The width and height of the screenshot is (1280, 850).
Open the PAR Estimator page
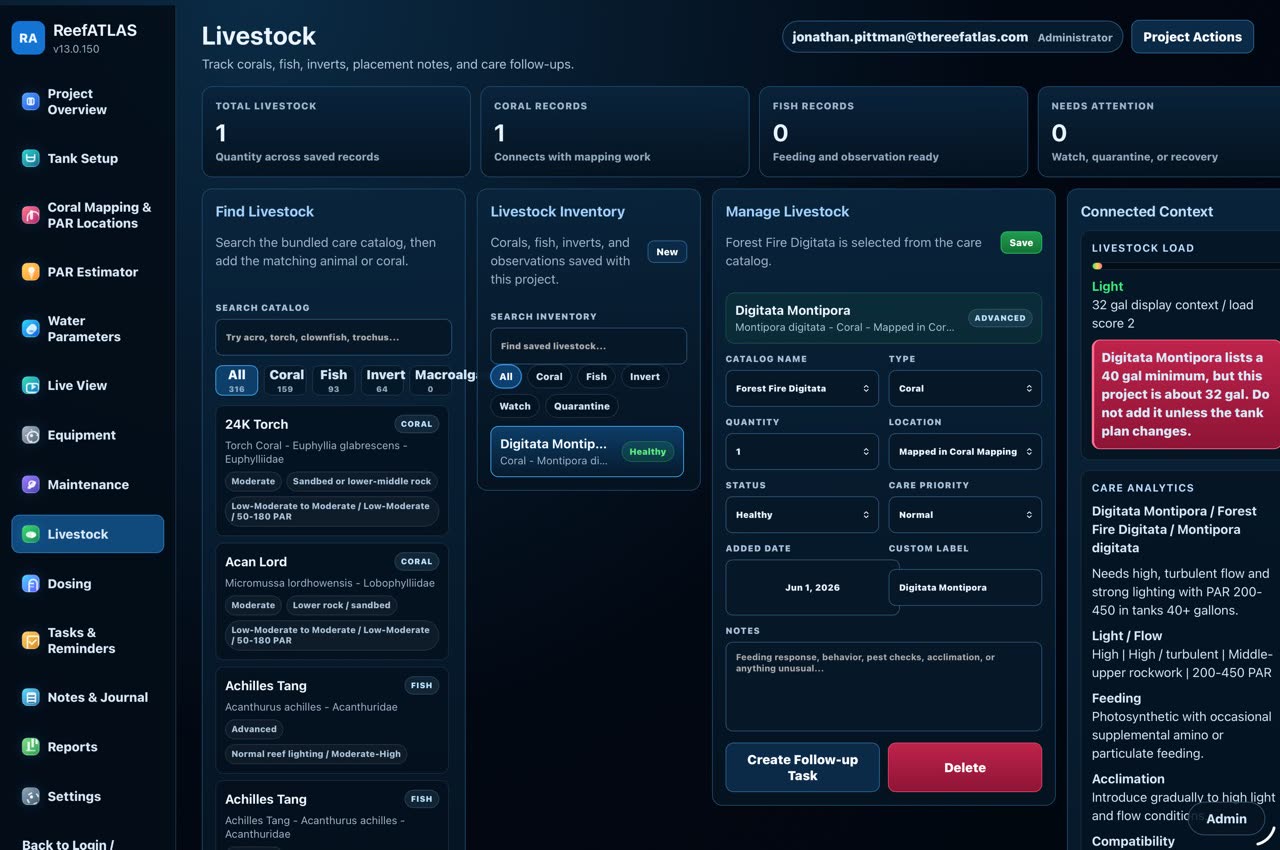point(87,272)
